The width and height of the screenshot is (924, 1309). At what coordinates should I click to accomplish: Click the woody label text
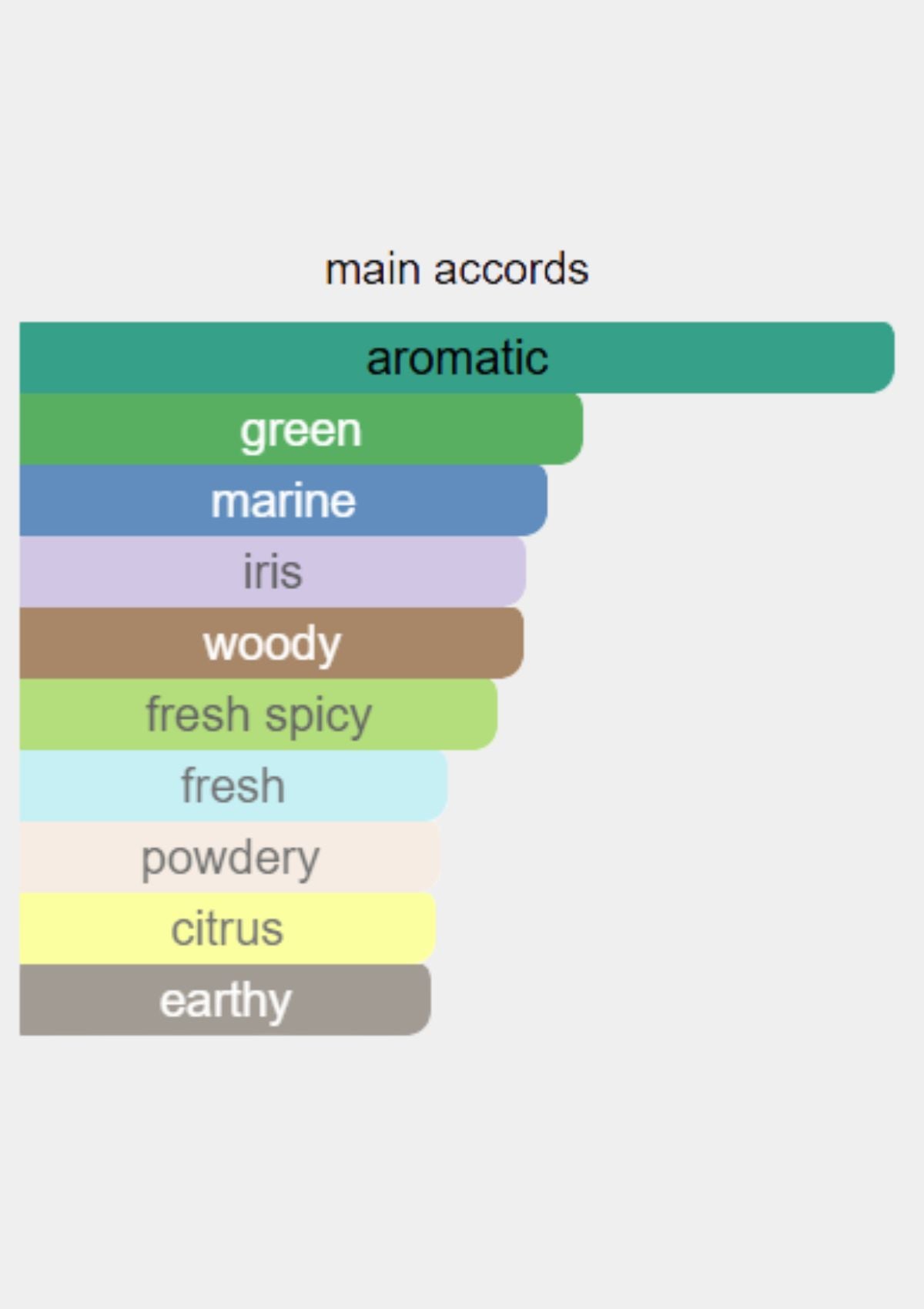[x=272, y=644]
